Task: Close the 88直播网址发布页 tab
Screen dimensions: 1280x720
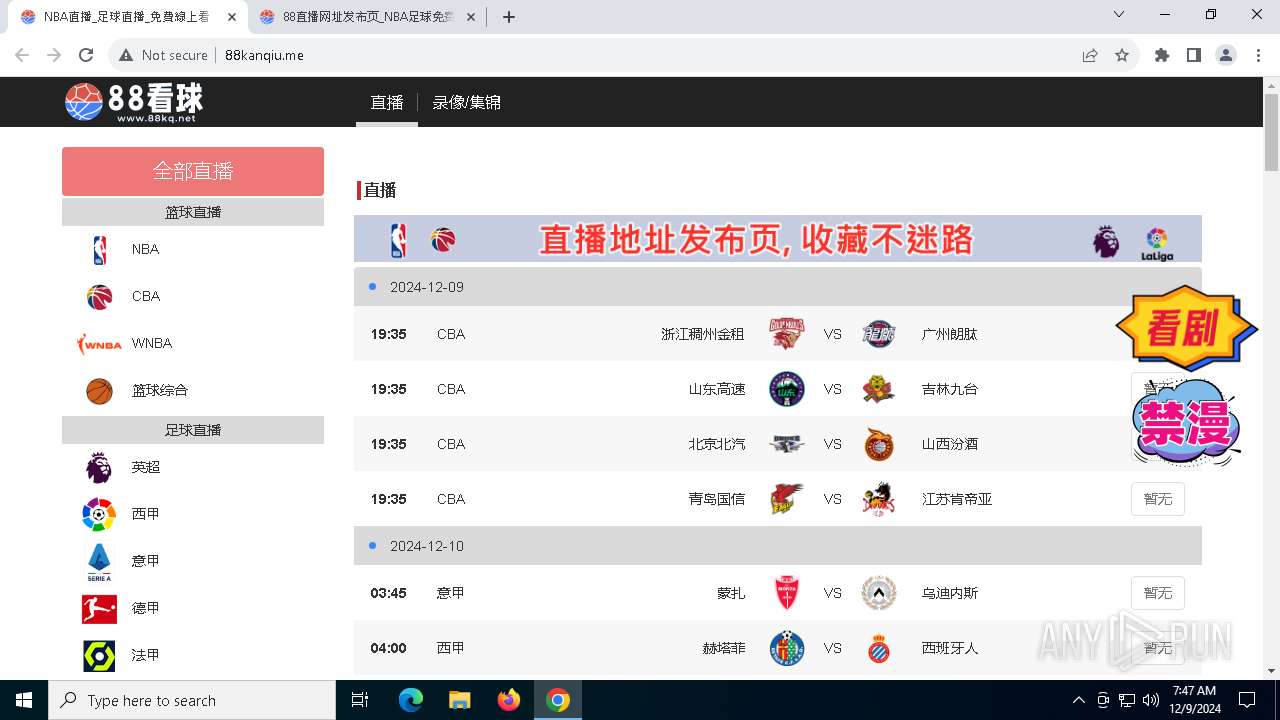Action: coord(470,17)
